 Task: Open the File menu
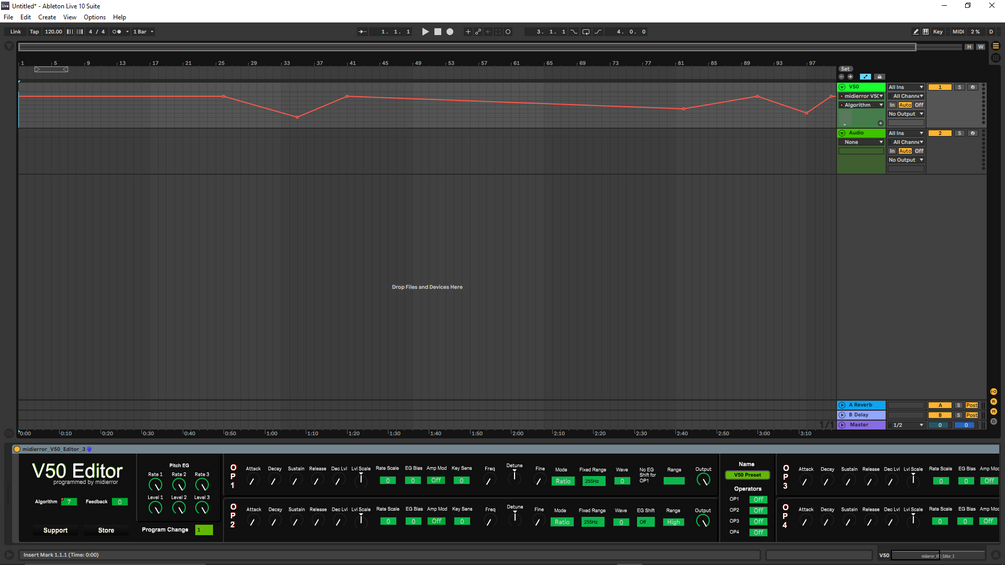[x=8, y=17]
